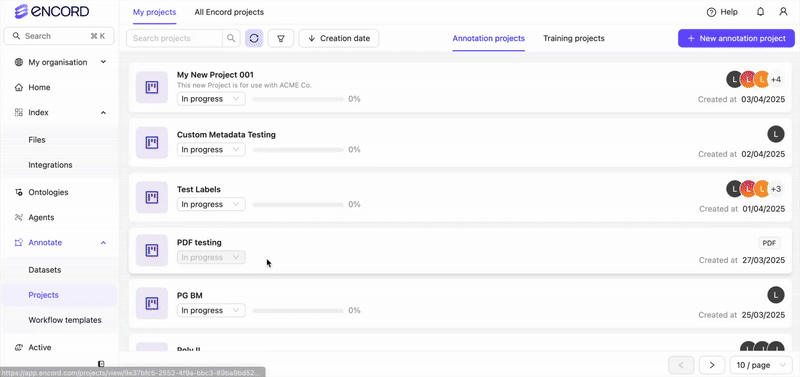Focus the Search projects input field

coord(174,38)
